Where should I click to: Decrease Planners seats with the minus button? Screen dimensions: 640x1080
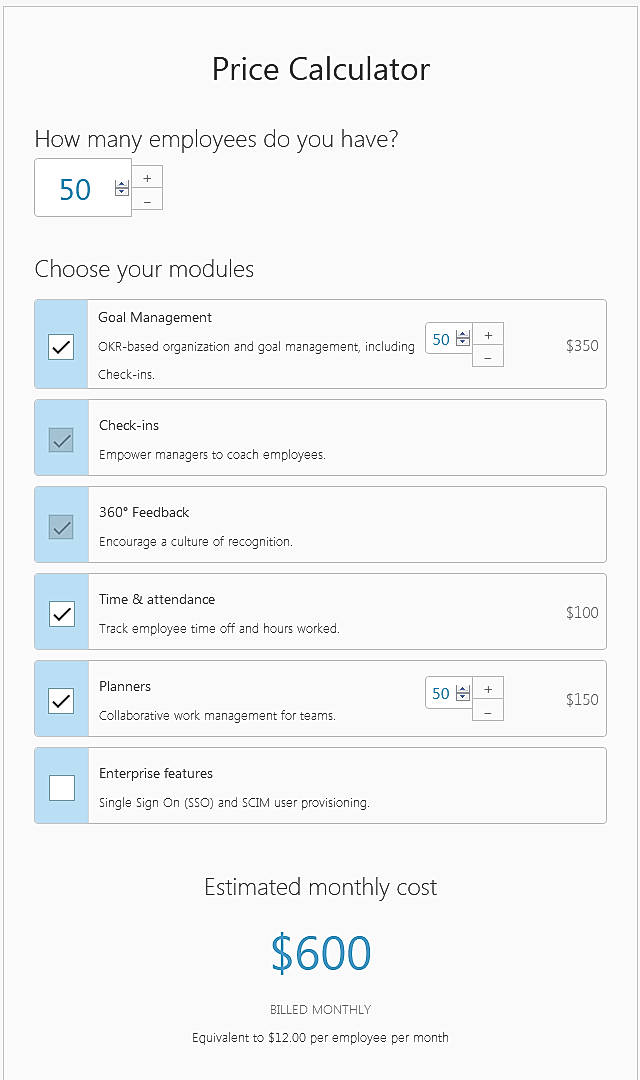487,712
